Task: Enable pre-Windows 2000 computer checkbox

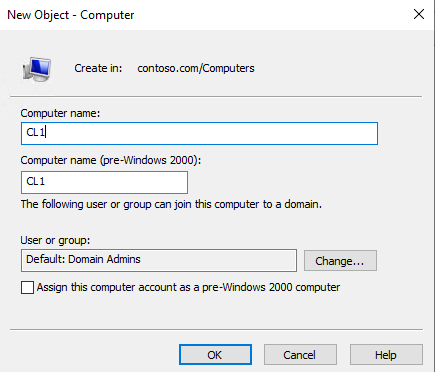Action: point(27,287)
